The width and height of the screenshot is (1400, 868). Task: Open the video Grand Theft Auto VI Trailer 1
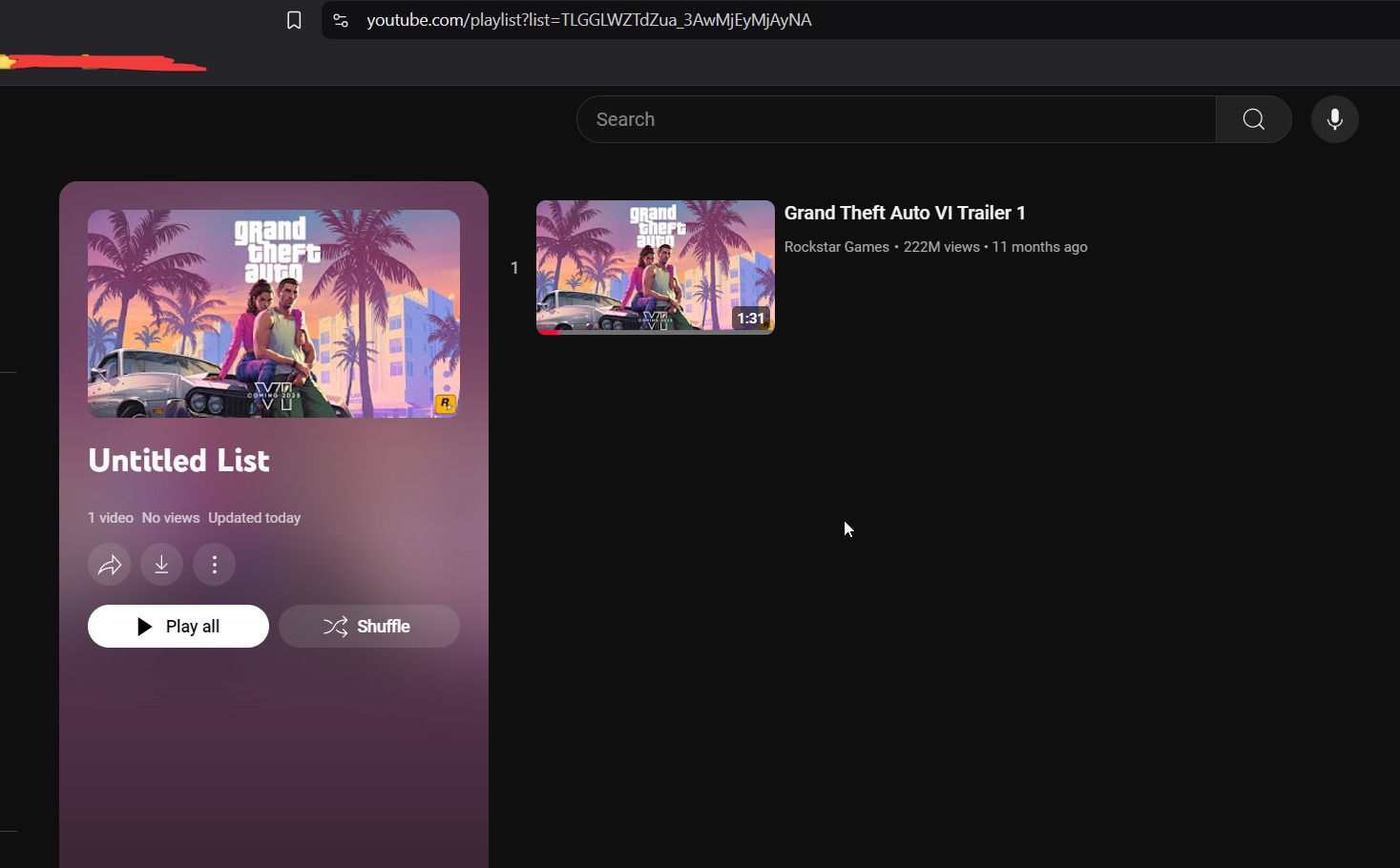[904, 213]
